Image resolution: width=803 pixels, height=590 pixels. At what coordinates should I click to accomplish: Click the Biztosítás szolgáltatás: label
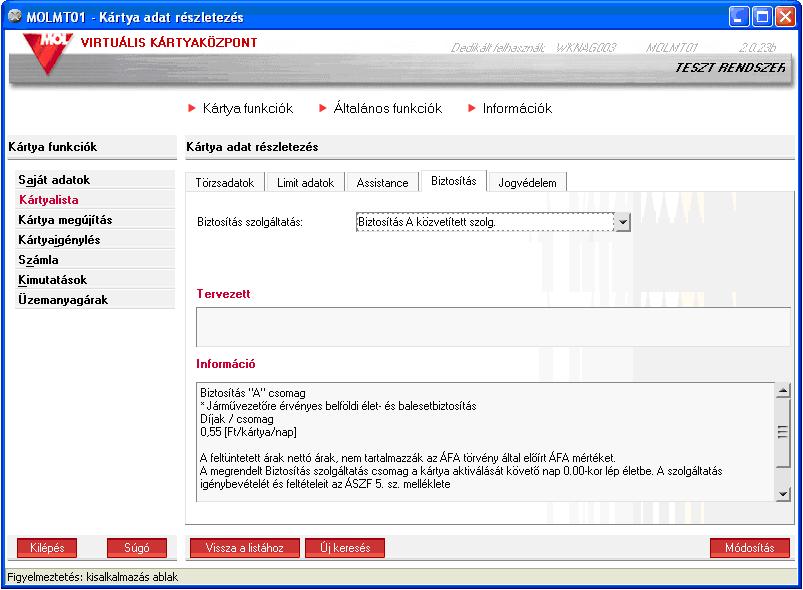(x=250, y=222)
